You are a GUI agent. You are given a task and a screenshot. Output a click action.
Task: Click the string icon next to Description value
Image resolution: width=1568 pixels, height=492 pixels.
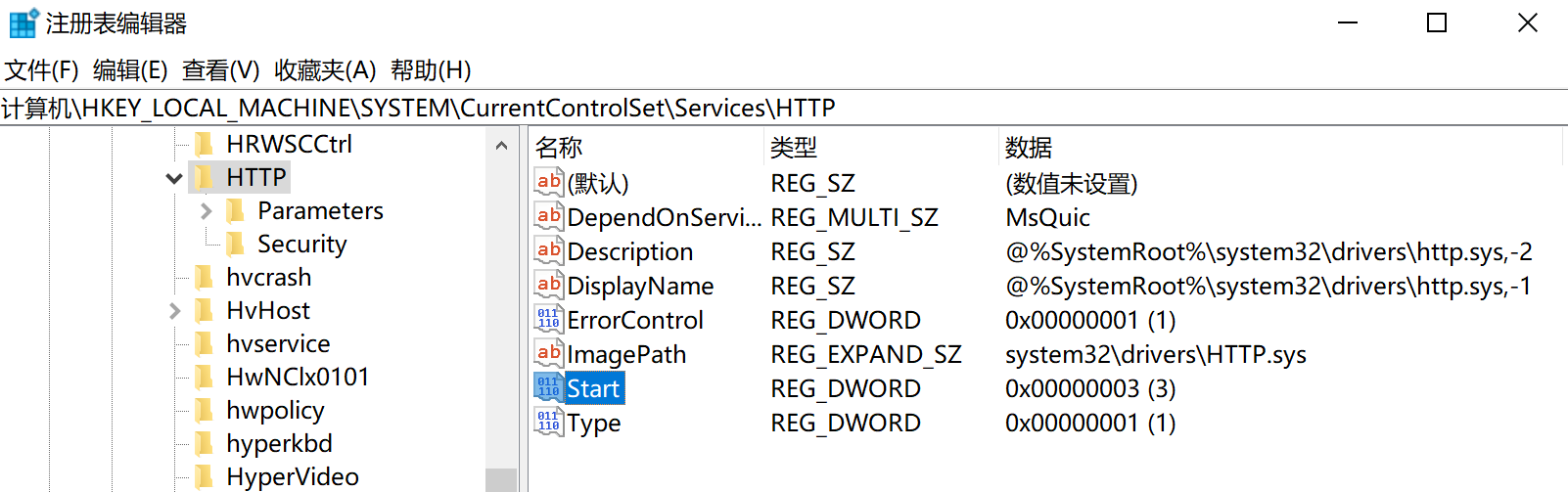click(548, 250)
